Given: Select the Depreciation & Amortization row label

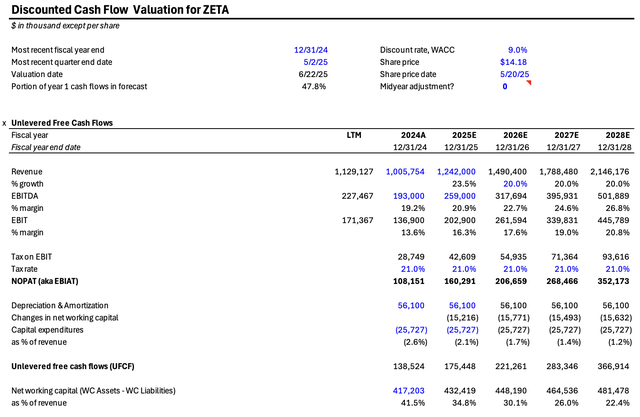Looking at the screenshot, I should click(60, 306).
